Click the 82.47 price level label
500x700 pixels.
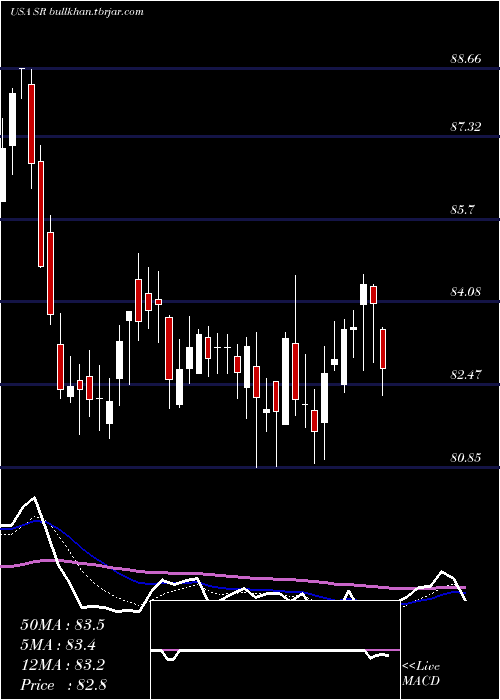click(x=466, y=375)
